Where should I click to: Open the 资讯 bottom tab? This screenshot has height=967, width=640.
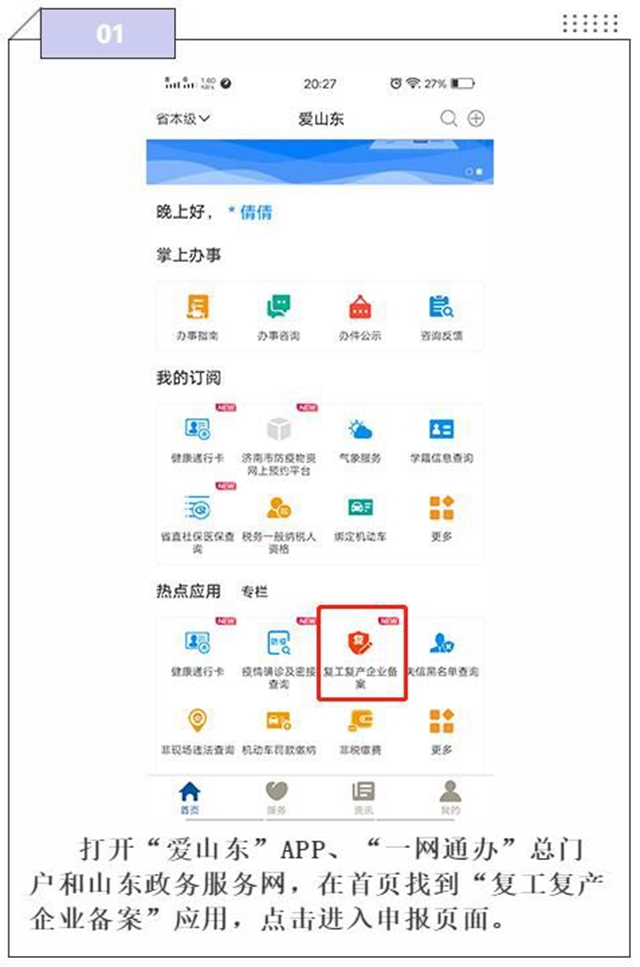click(x=363, y=797)
